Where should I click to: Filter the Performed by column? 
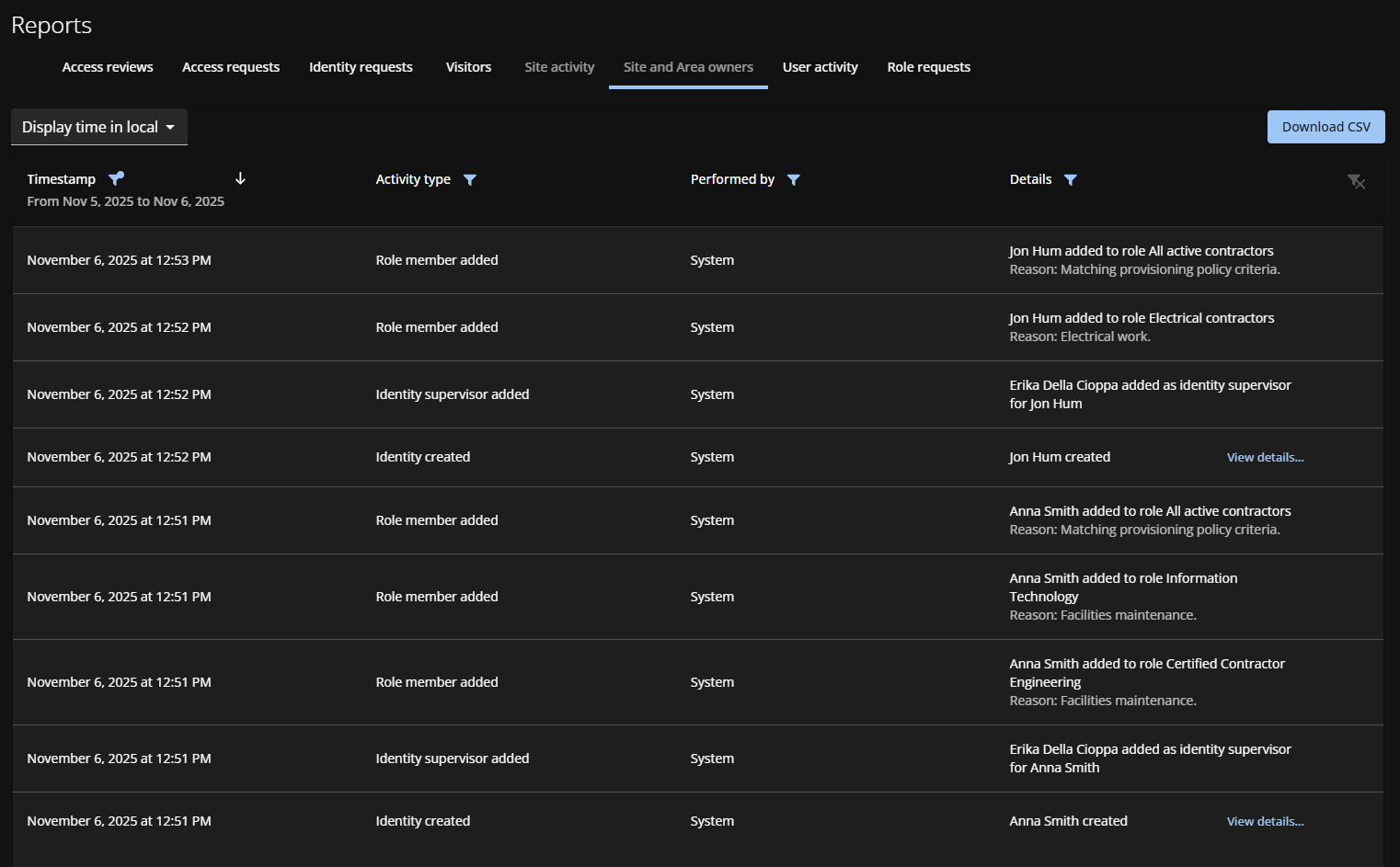point(794,179)
